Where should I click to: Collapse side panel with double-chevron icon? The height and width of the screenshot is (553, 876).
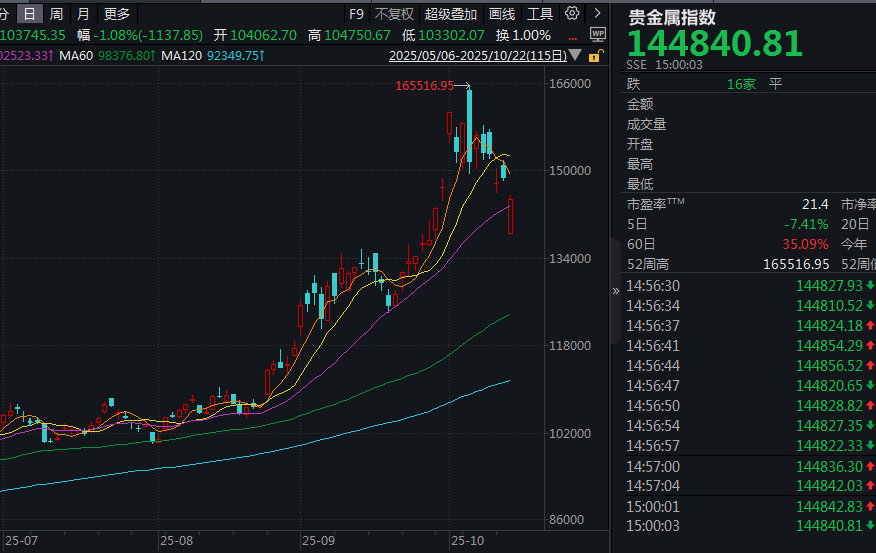pyautogui.click(x=616, y=290)
